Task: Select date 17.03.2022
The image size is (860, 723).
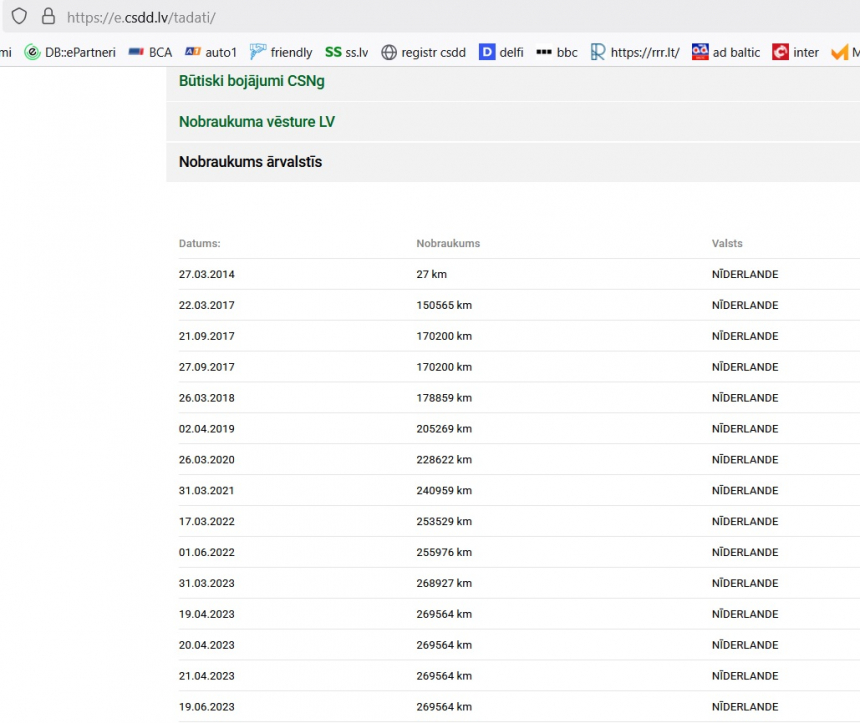Action: point(207,522)
